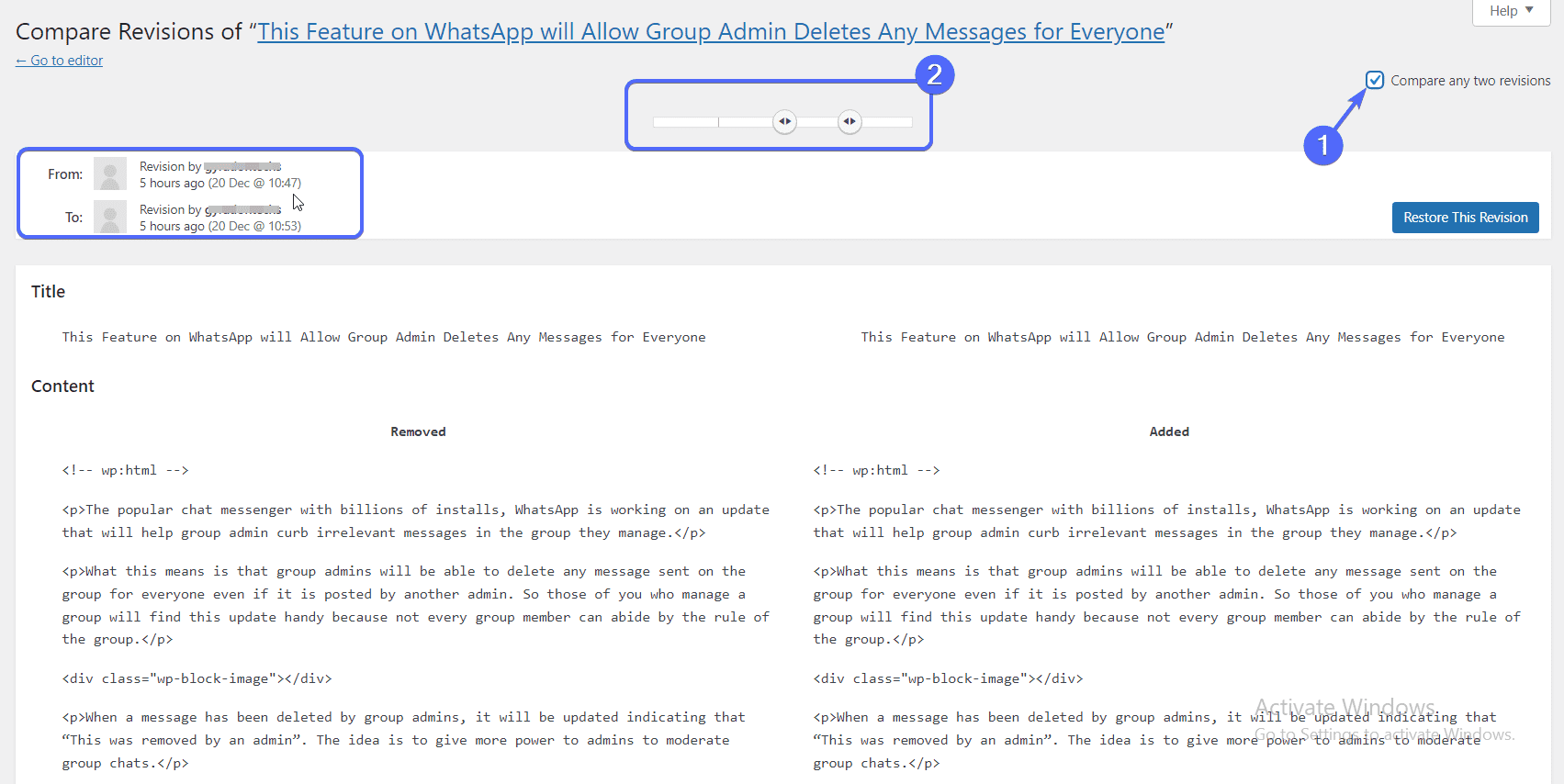
Task: Click the Title section heading
Action: point(48,292)
